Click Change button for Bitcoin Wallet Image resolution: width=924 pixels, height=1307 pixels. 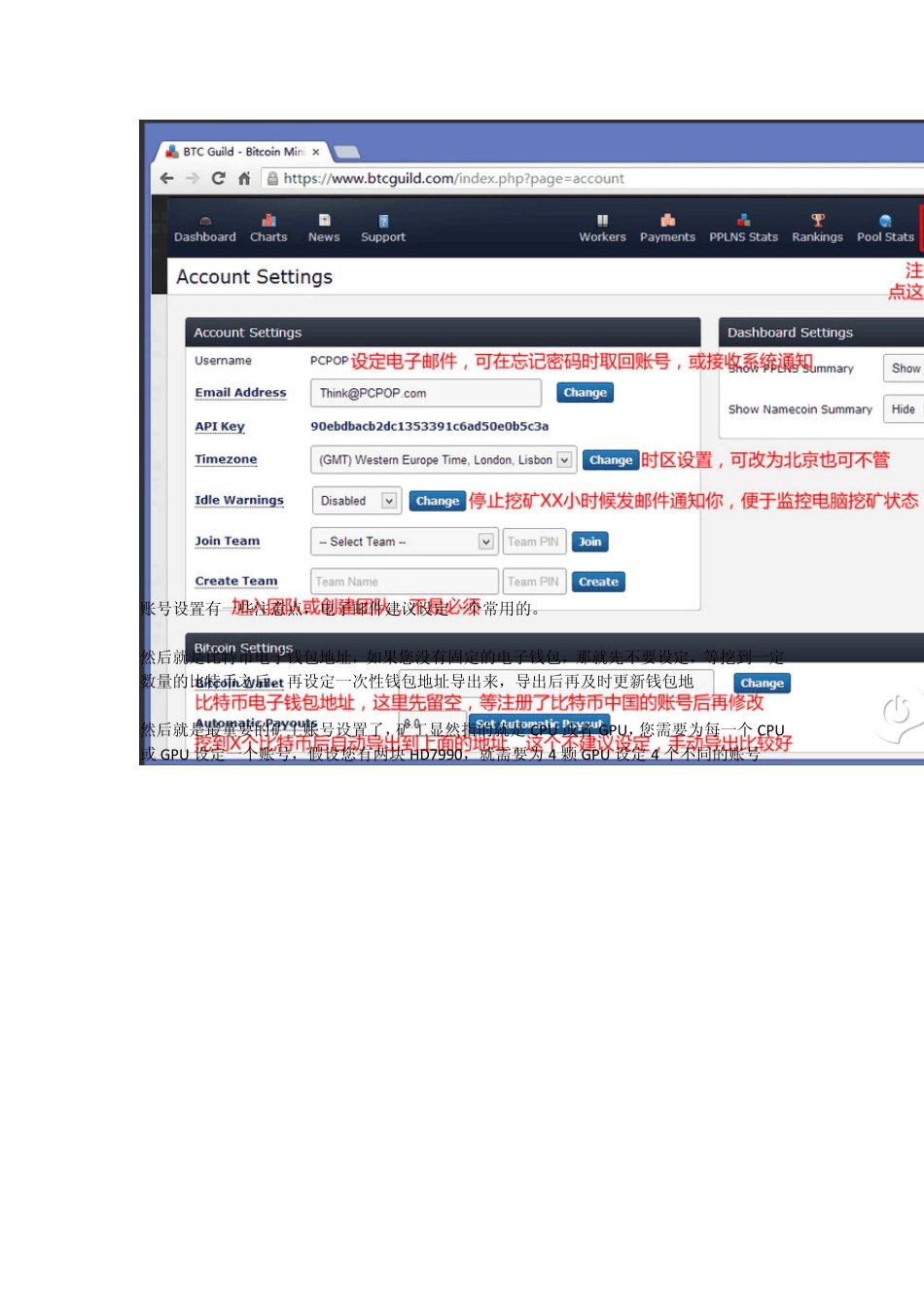click(x=762, y=684)
